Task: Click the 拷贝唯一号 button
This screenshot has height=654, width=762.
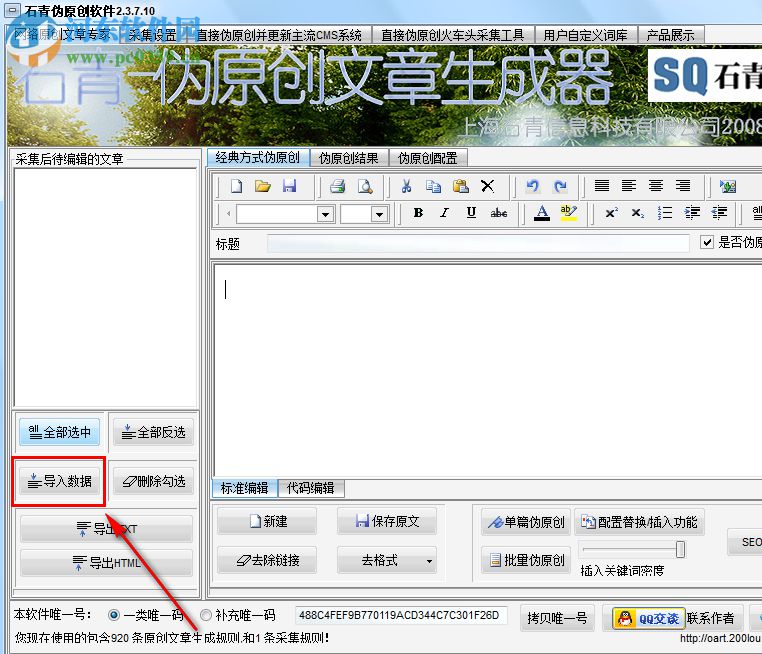Action: click(557, 618)
